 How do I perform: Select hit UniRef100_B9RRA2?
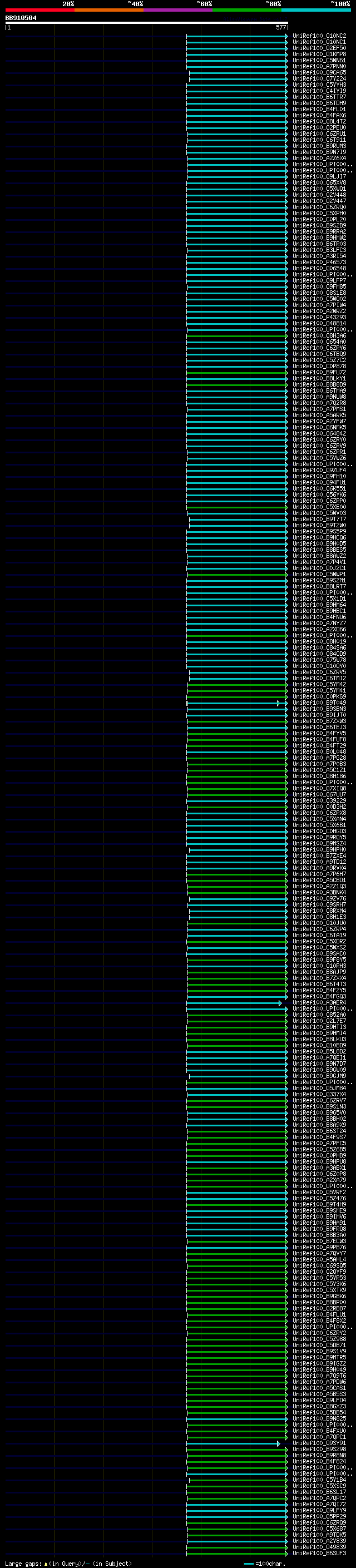click(319, 231)
